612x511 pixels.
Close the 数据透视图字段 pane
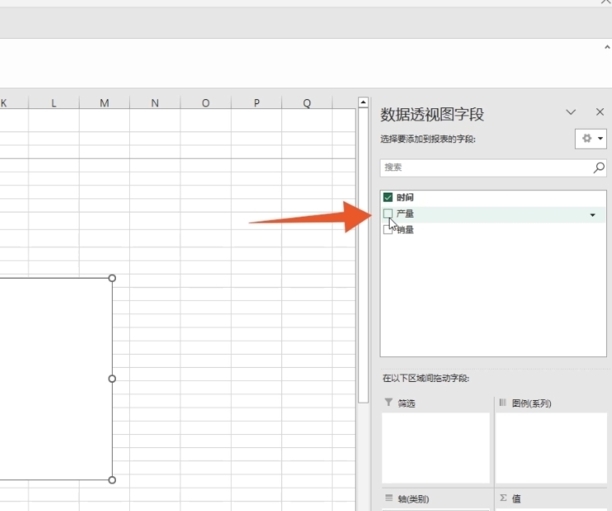pyautogui.click(x=599, y=113)
